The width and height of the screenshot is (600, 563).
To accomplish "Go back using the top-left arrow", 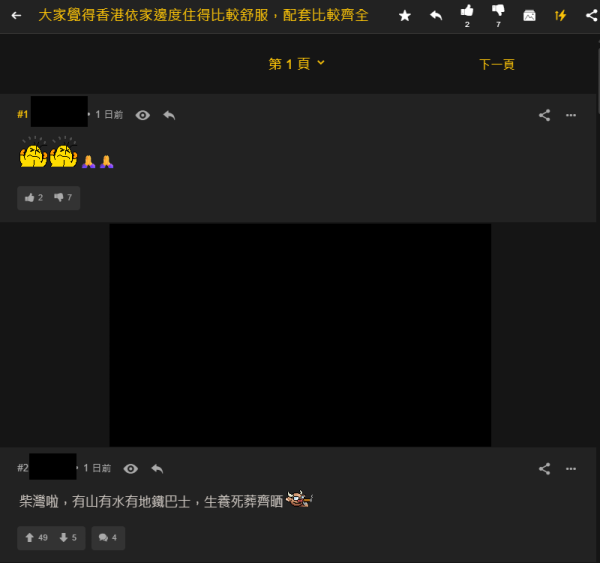I will (16, 16).
